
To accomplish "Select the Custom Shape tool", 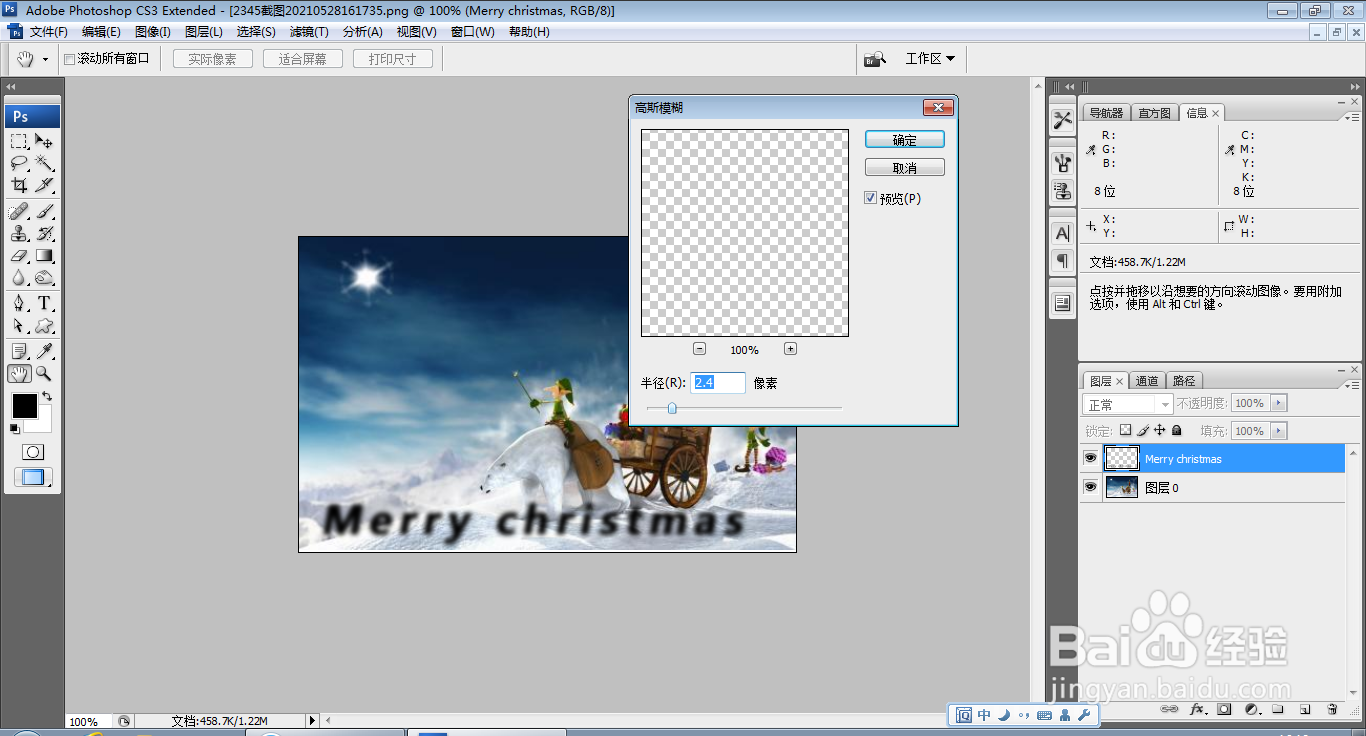I will tap(44, 326).
